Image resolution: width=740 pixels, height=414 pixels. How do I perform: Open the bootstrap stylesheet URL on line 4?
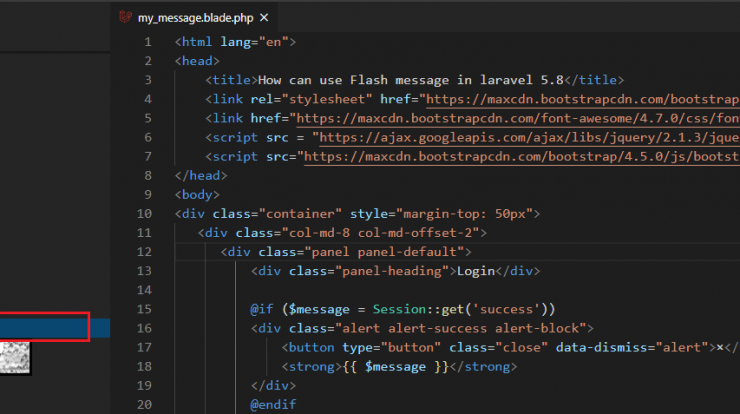coord(582,100)
